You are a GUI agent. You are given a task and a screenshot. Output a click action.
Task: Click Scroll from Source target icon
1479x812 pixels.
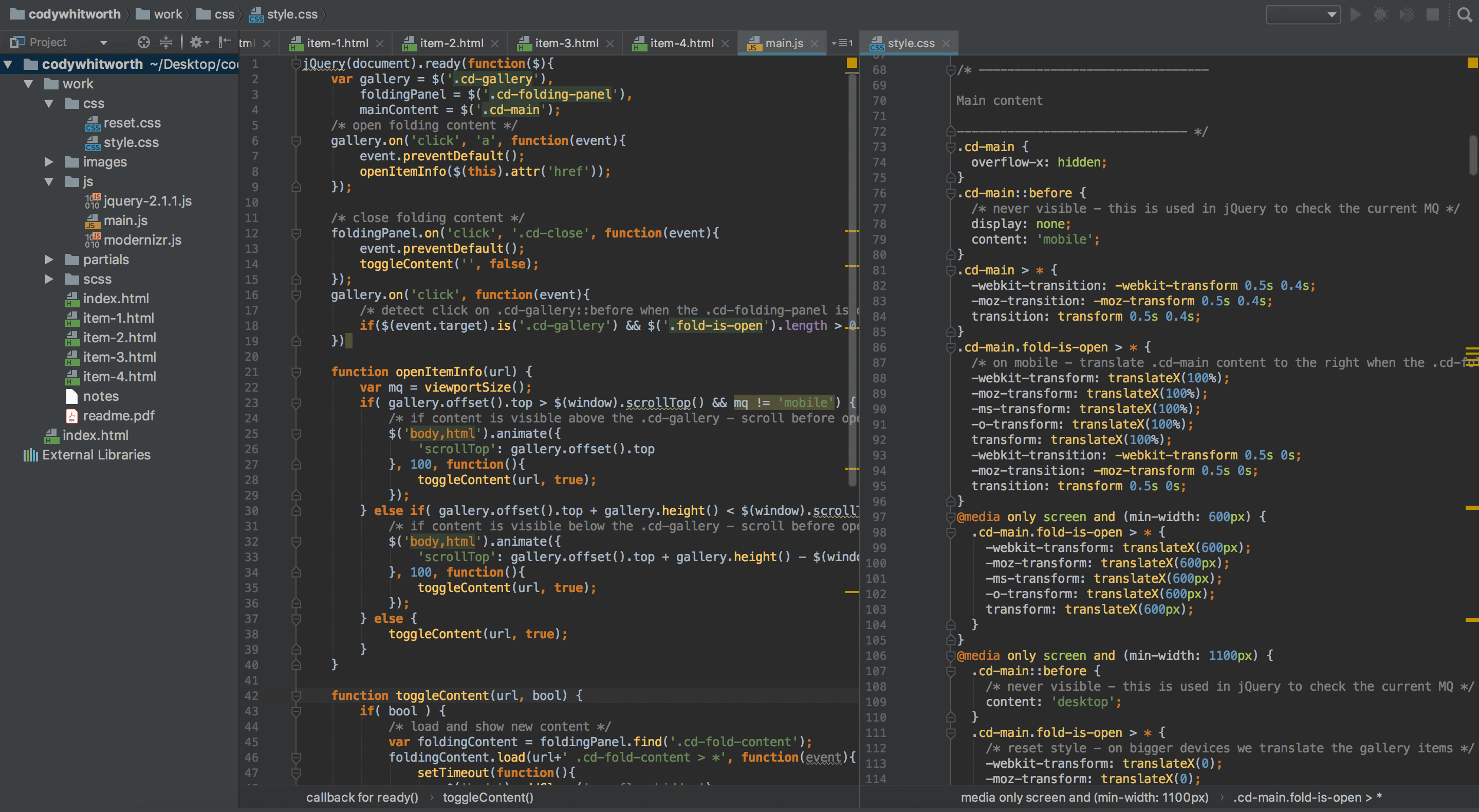pyautogui.click(x=143, y=42)
